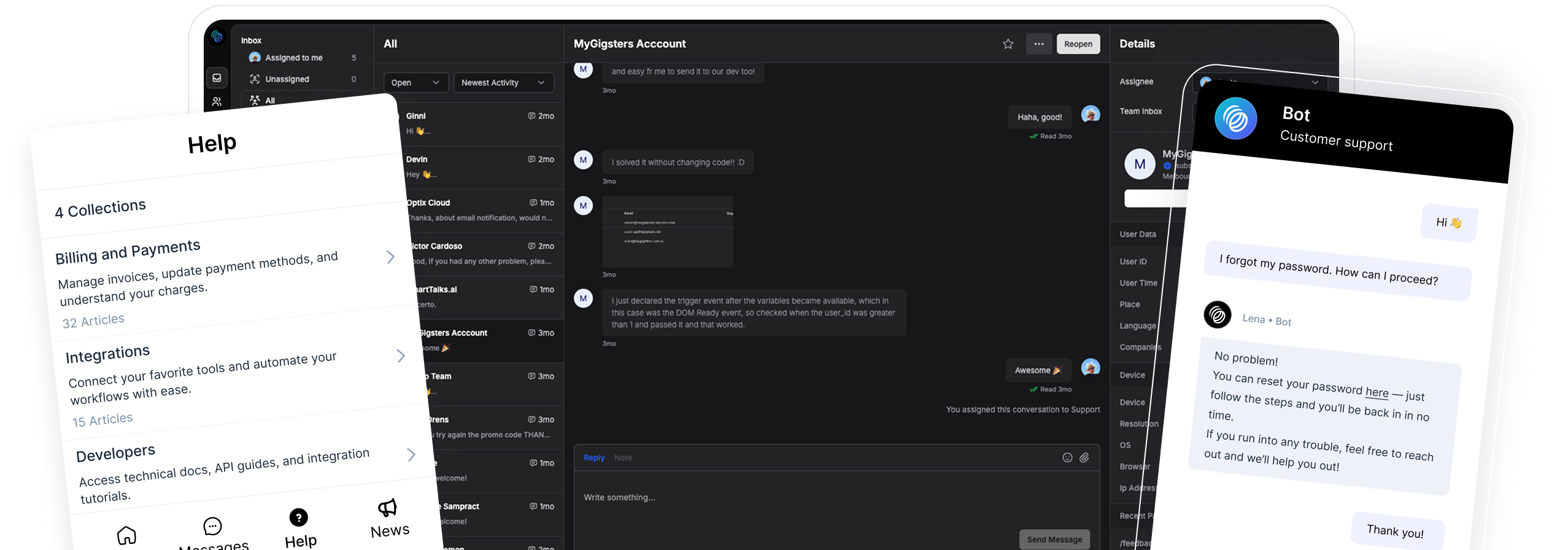The image size is (1568, 550).
Task: Open the Ginni conversation
Action: click(x=480, y=123)
